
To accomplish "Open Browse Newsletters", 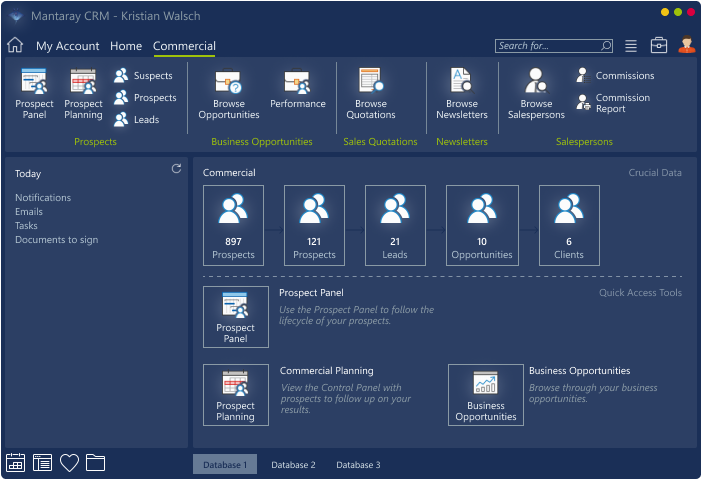I will pyautogui.click(x=462, y=94).
